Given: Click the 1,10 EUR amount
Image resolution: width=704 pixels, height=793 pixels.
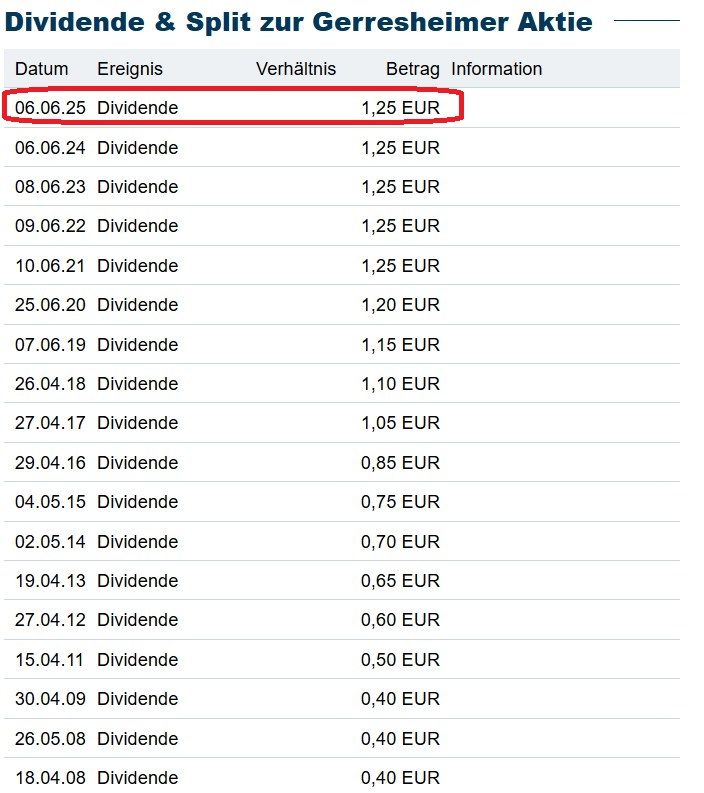Looking at the screenshot, I should pyautogui.click(x=400, y=384).
